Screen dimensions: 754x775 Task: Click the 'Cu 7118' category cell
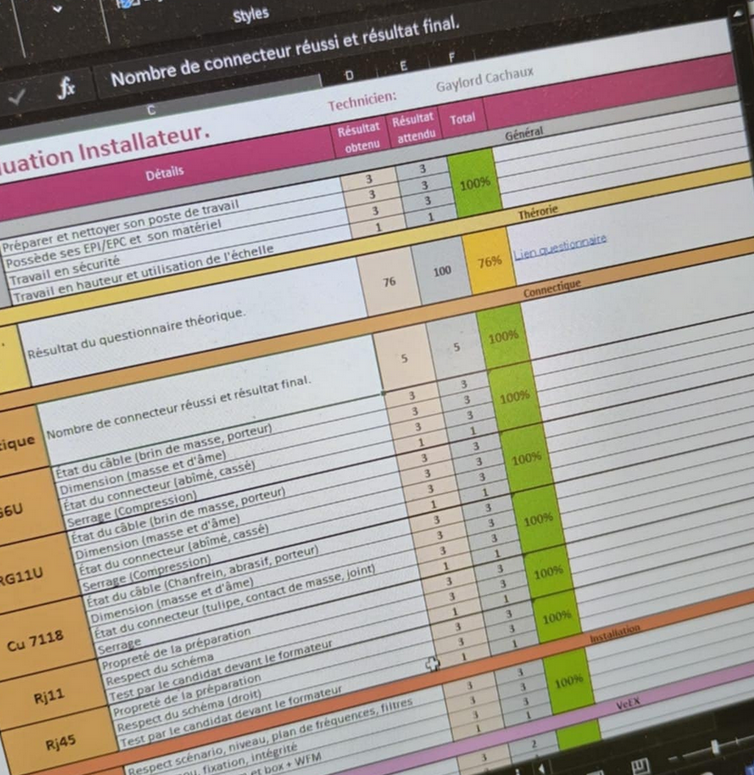(x=36, y=641)
